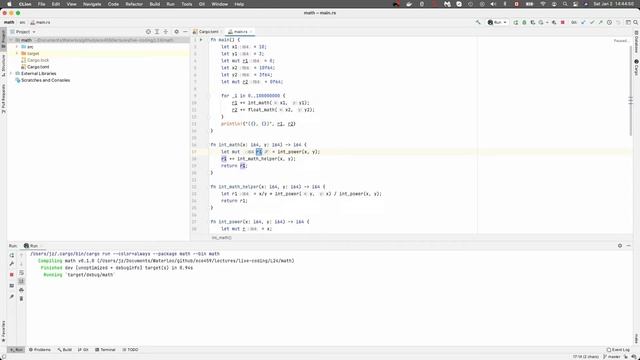Click Collapse All in Project panel

point(166,31)
